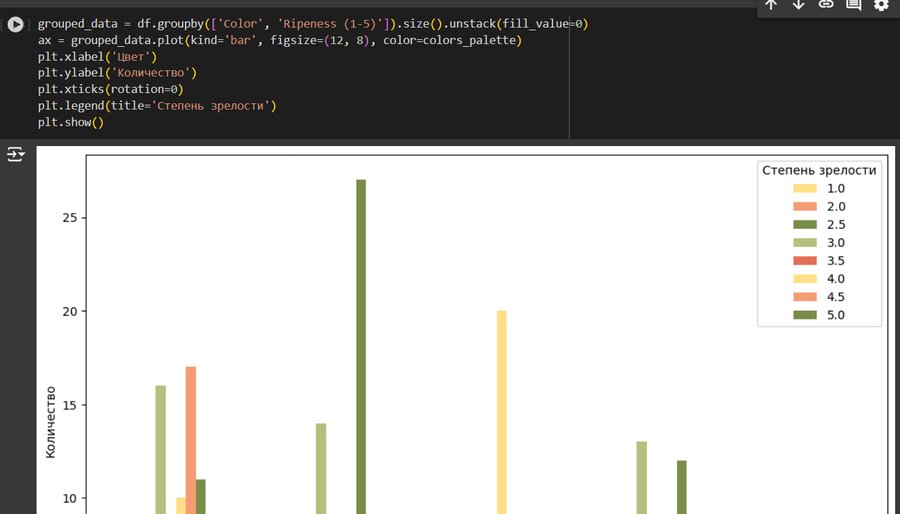Move the cell up with the up arrow
The image size is (900, 514).
click(771, 5)
